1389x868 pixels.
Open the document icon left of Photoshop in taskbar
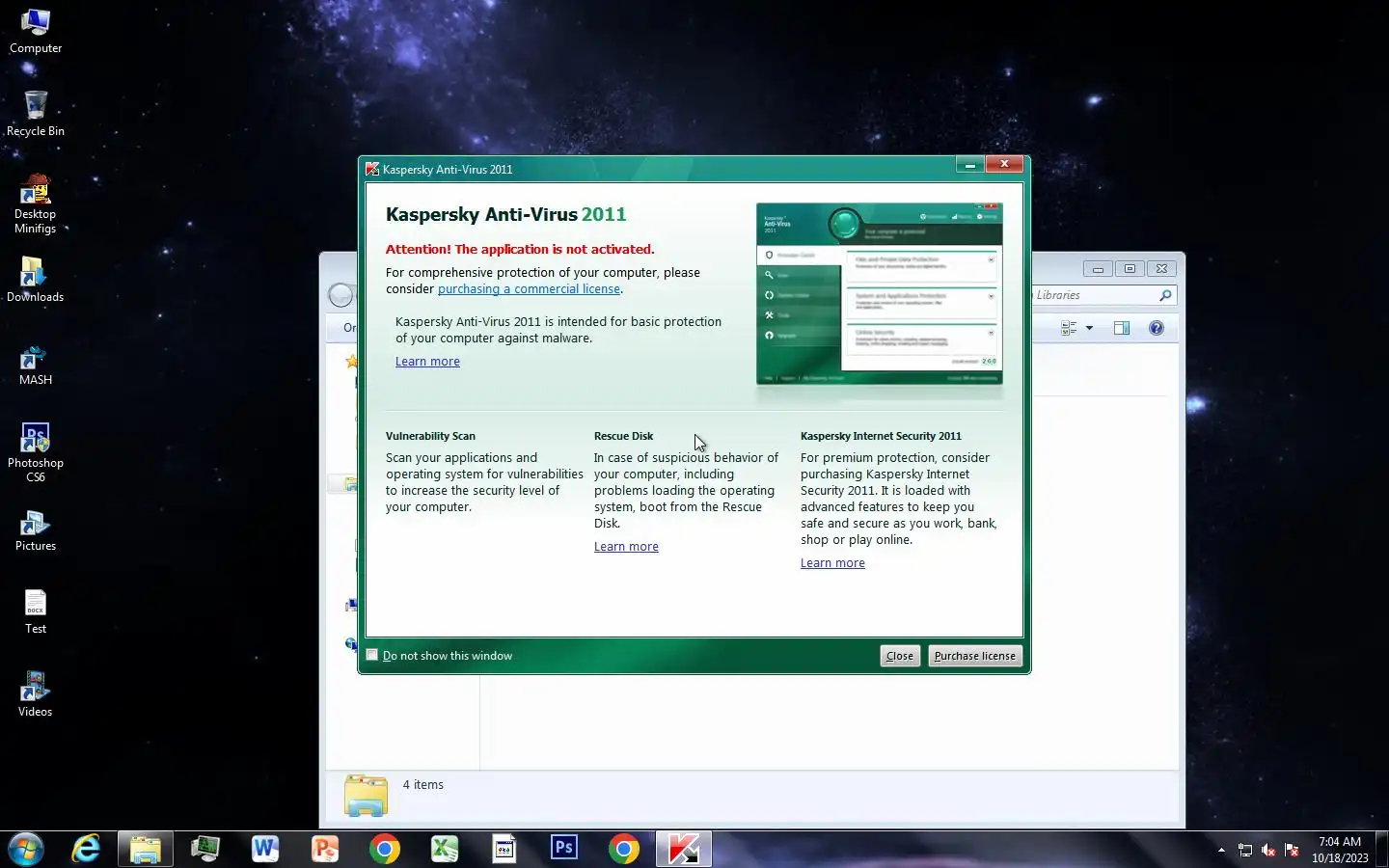tap(504, 849)
